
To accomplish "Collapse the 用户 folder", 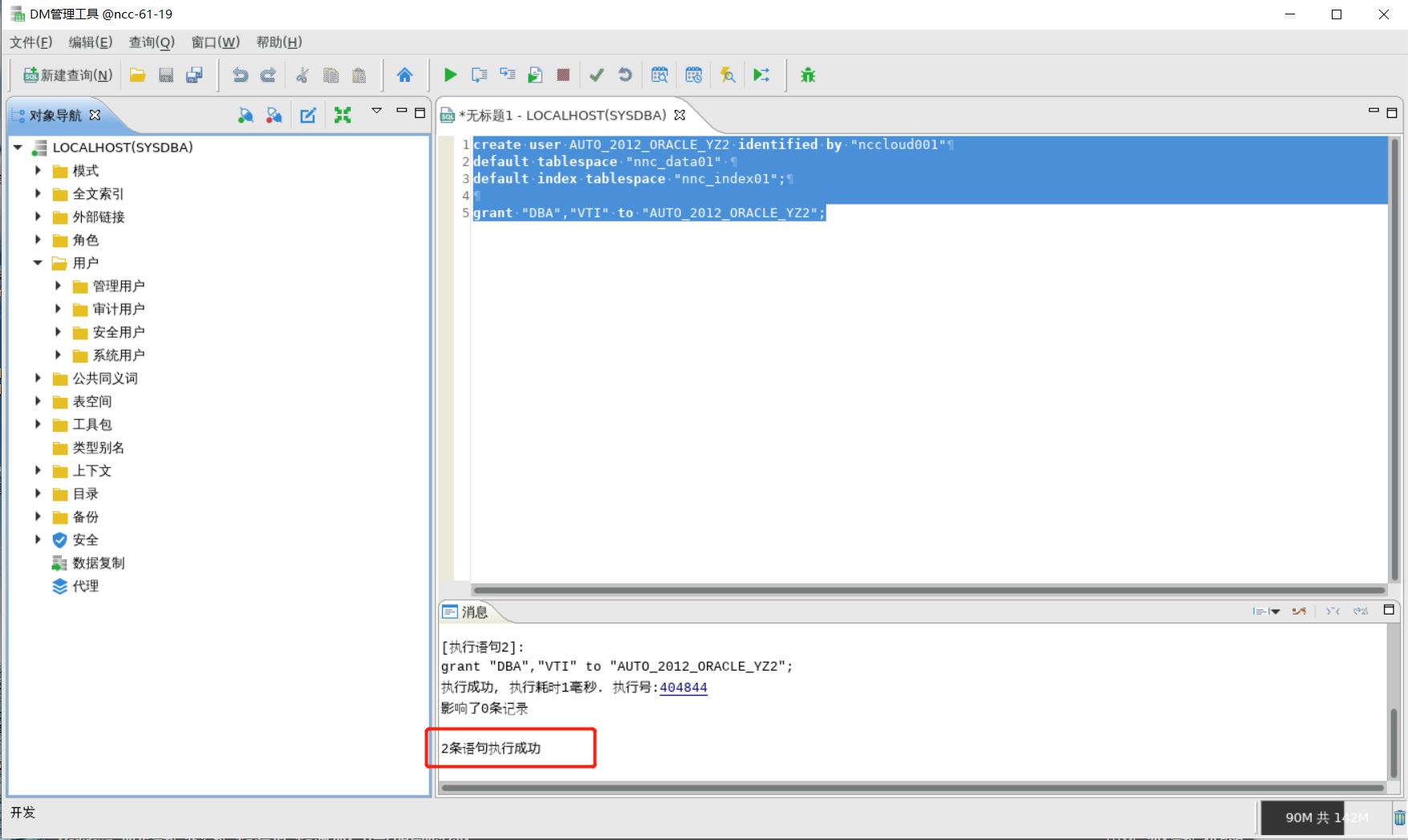I will (x=38, y=263).
